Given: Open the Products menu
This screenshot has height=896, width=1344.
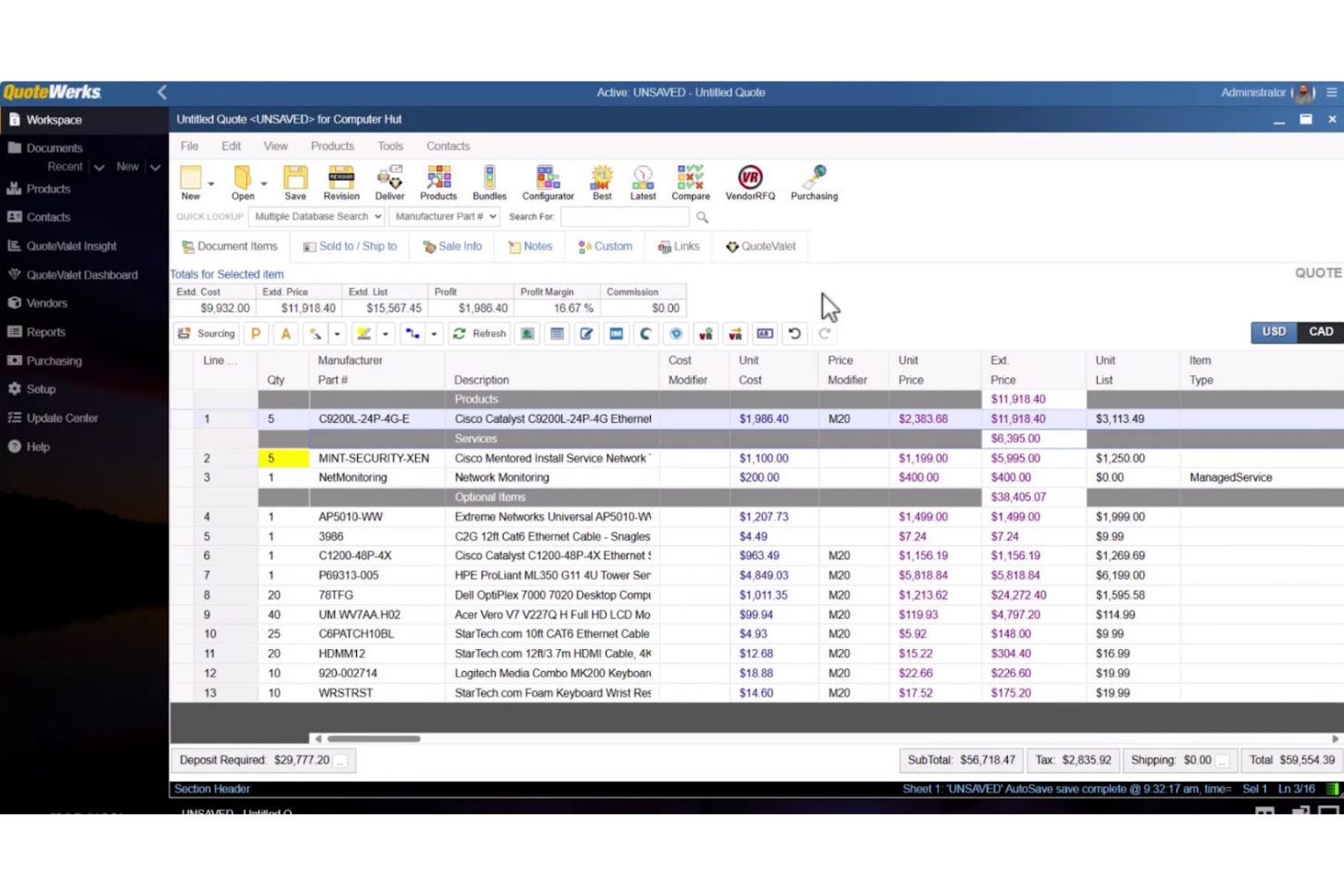Looking at the screenshot, I should coord(332,145).
